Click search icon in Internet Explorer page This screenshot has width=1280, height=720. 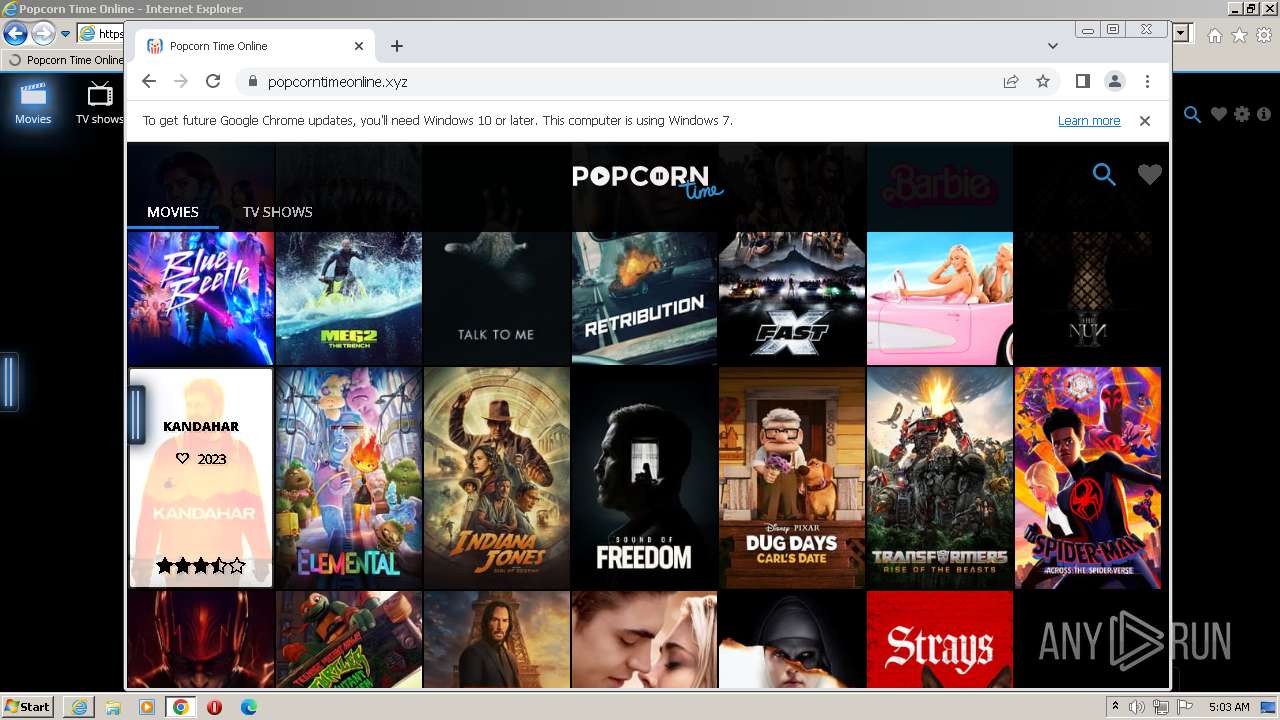pos(1192,115)
